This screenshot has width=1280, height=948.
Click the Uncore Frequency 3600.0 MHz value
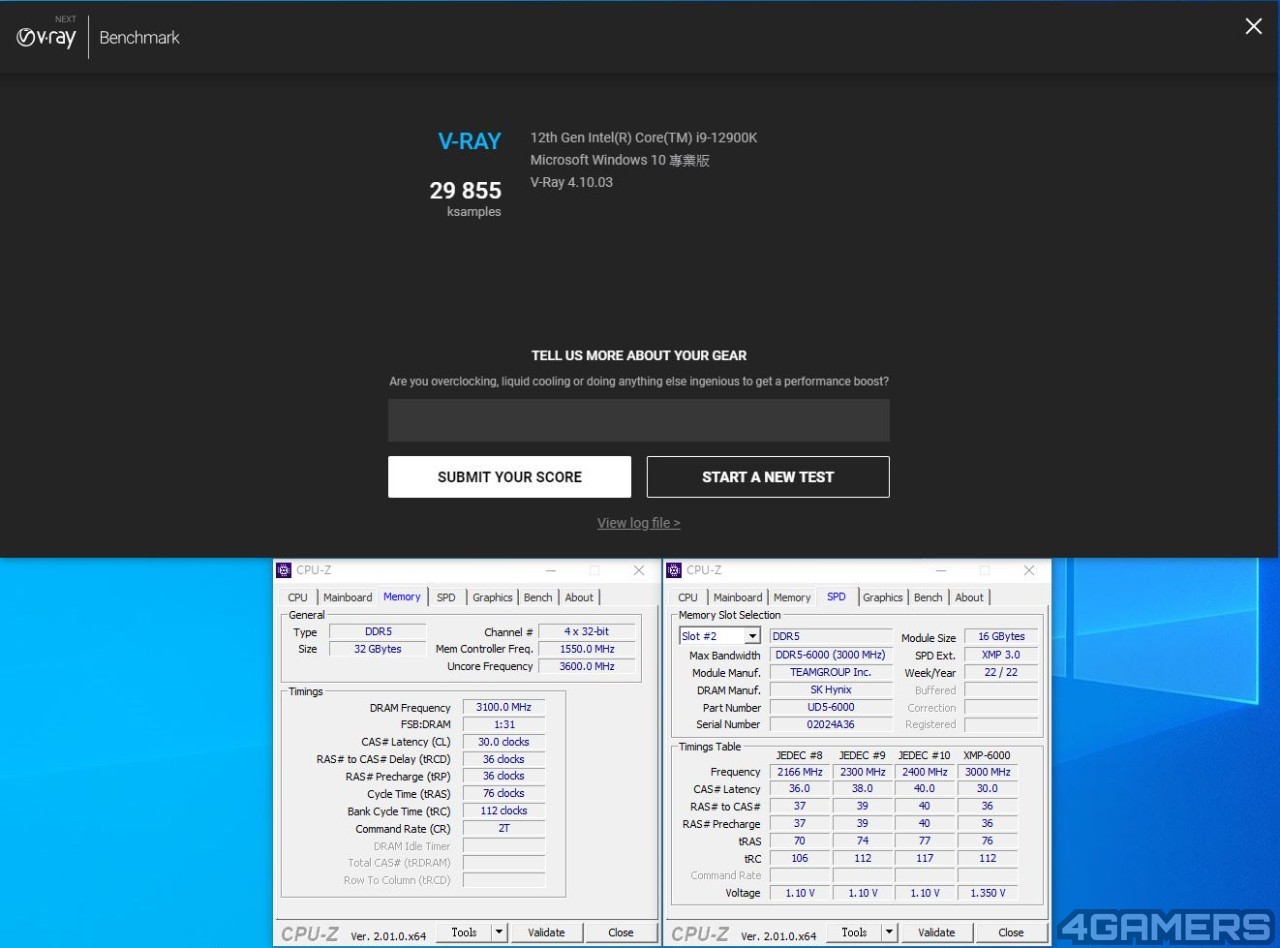(588, 666)
